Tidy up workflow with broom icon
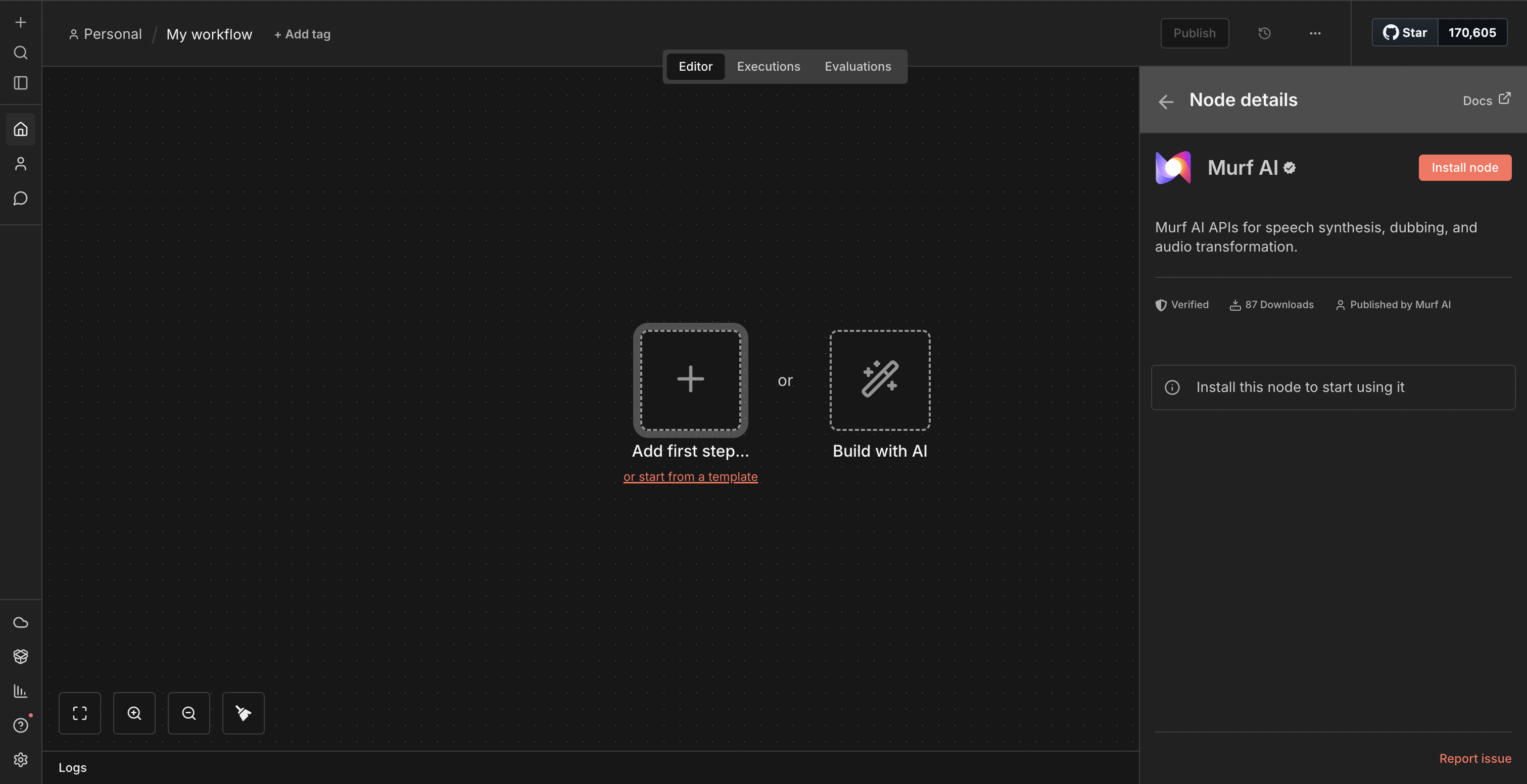 (243, 713)
